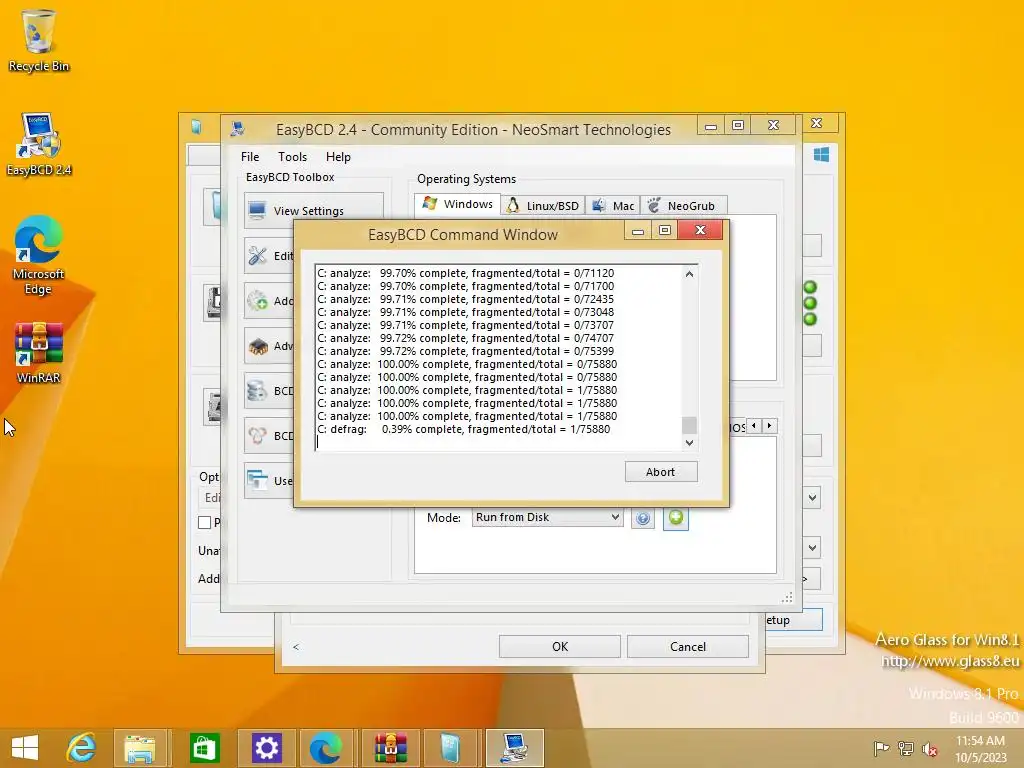The width and height of the screenshot is (1024, 768).
Task: Switch to EasyBCD on the taskbar
Action: 515,748
